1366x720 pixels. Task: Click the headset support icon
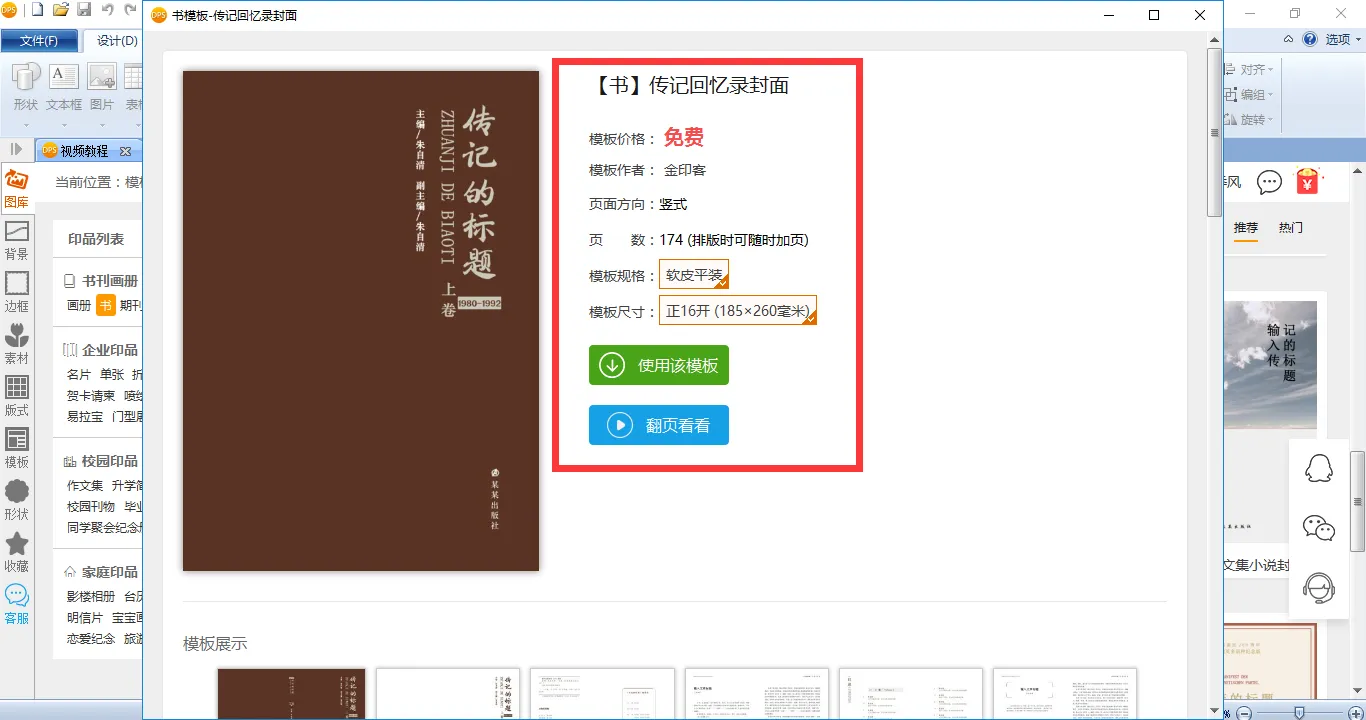click(x=1319, y=587)
